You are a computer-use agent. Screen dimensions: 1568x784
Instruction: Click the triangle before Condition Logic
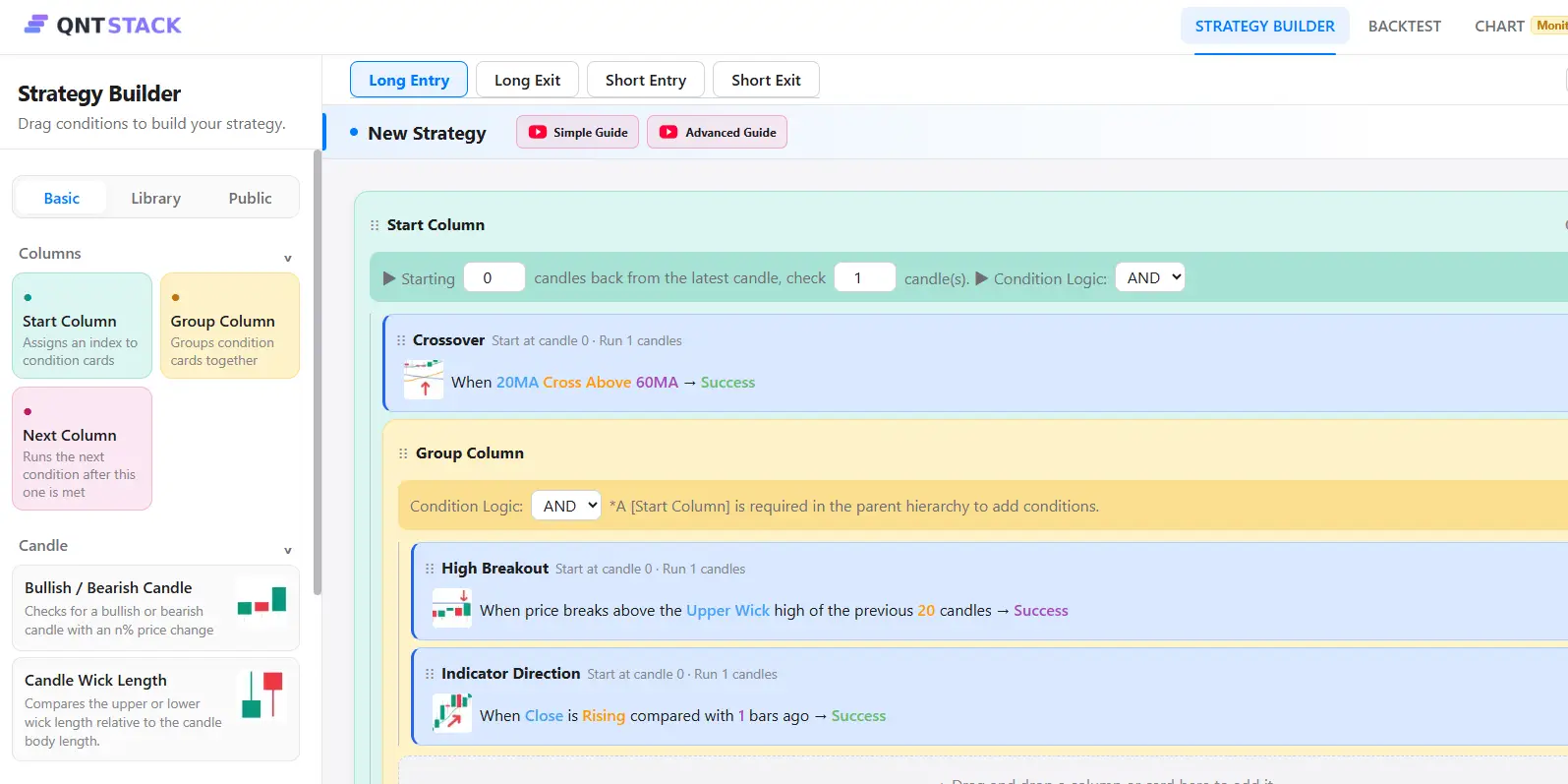tap(981, 278)
